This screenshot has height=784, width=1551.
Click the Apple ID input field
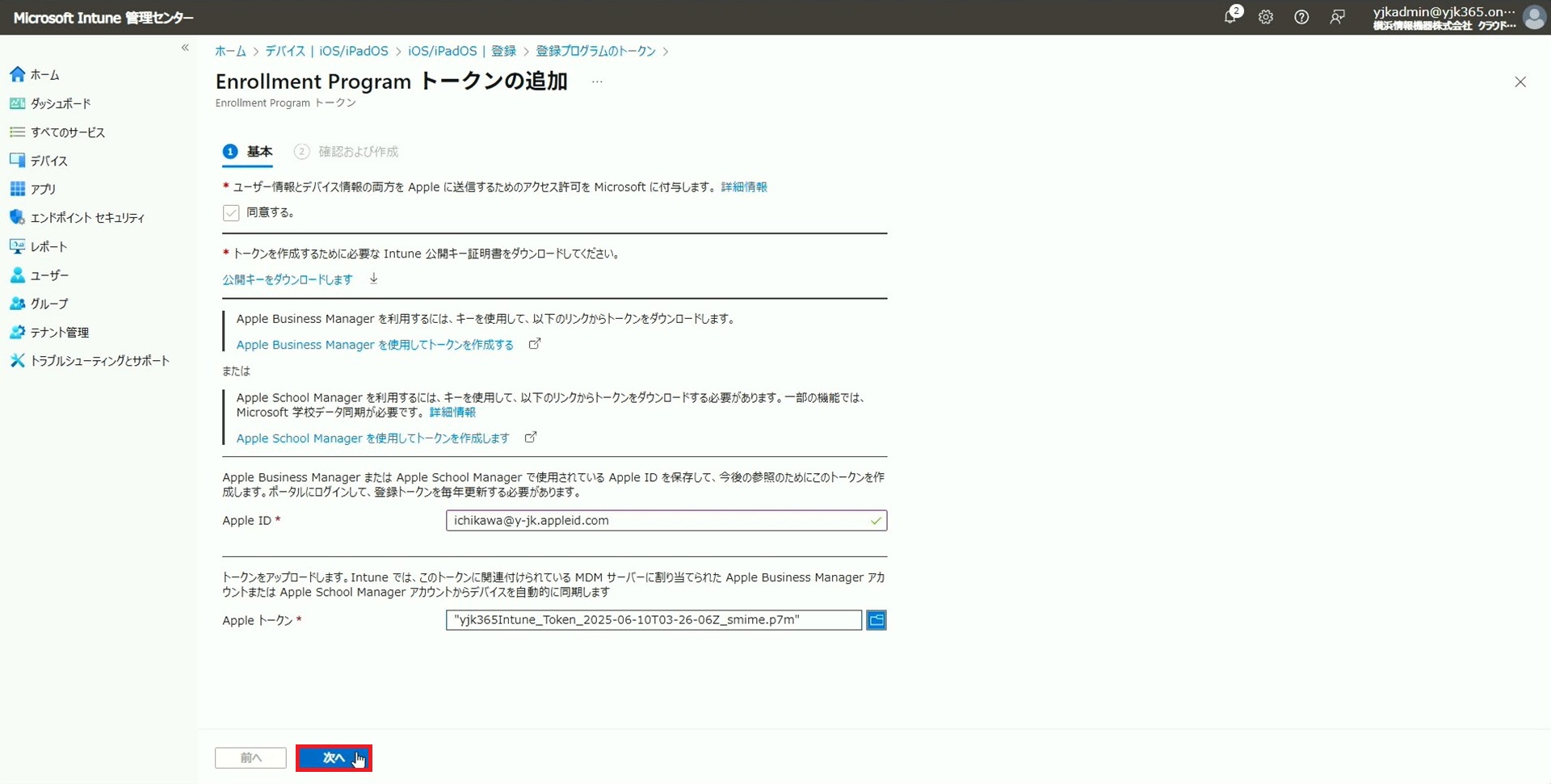pos(666,521)
